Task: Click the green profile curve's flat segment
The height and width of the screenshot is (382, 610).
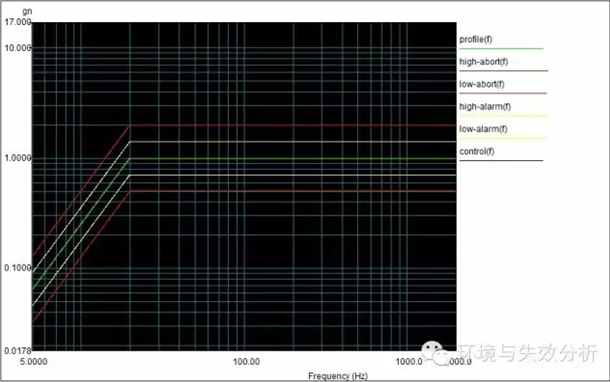Action: coord(293,159)
